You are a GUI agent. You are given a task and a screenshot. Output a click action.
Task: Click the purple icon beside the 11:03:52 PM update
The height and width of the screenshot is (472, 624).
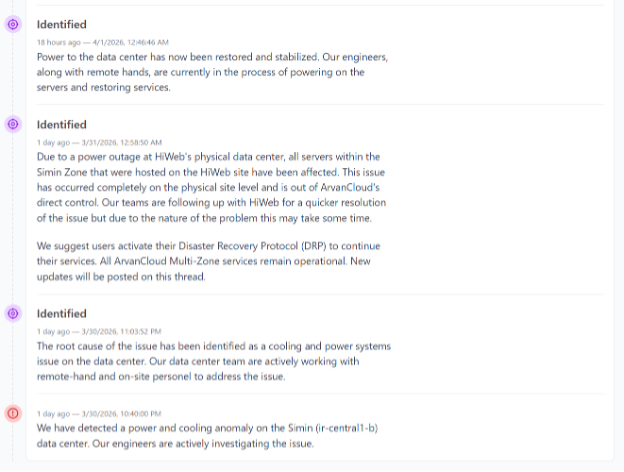point(13,313)
